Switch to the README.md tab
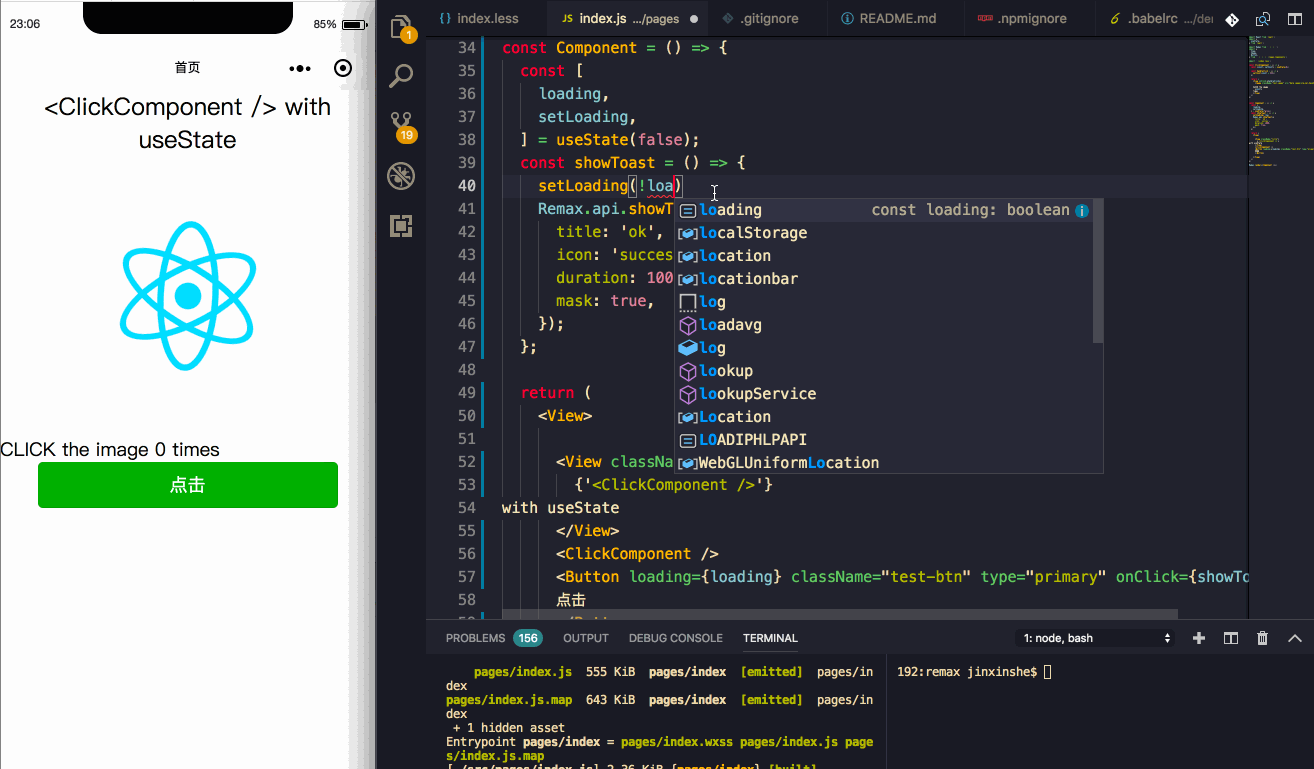The height and width of the screenshot is (769, 1314). click(893, 17)
